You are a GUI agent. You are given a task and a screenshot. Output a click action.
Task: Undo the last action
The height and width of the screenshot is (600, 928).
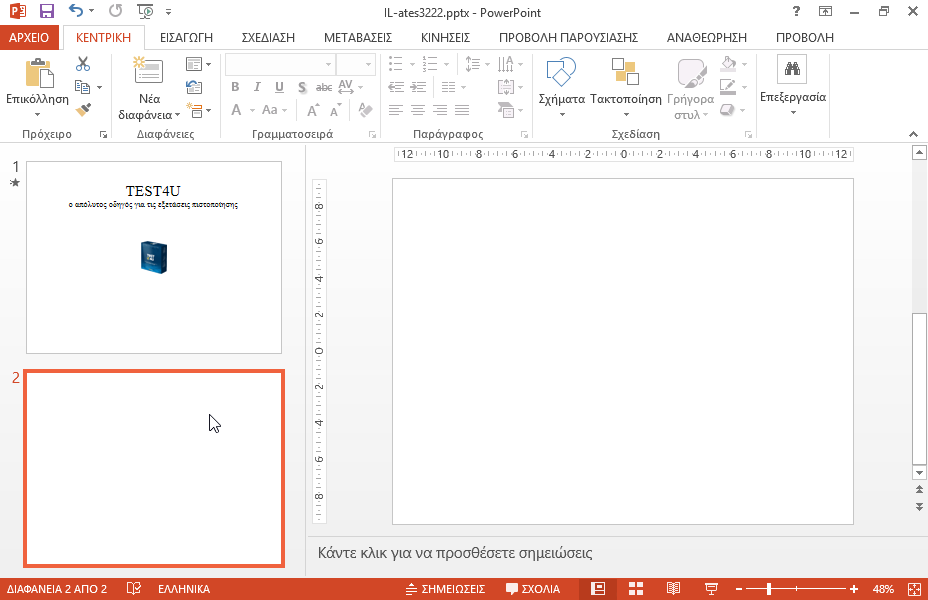click(75, 11)
